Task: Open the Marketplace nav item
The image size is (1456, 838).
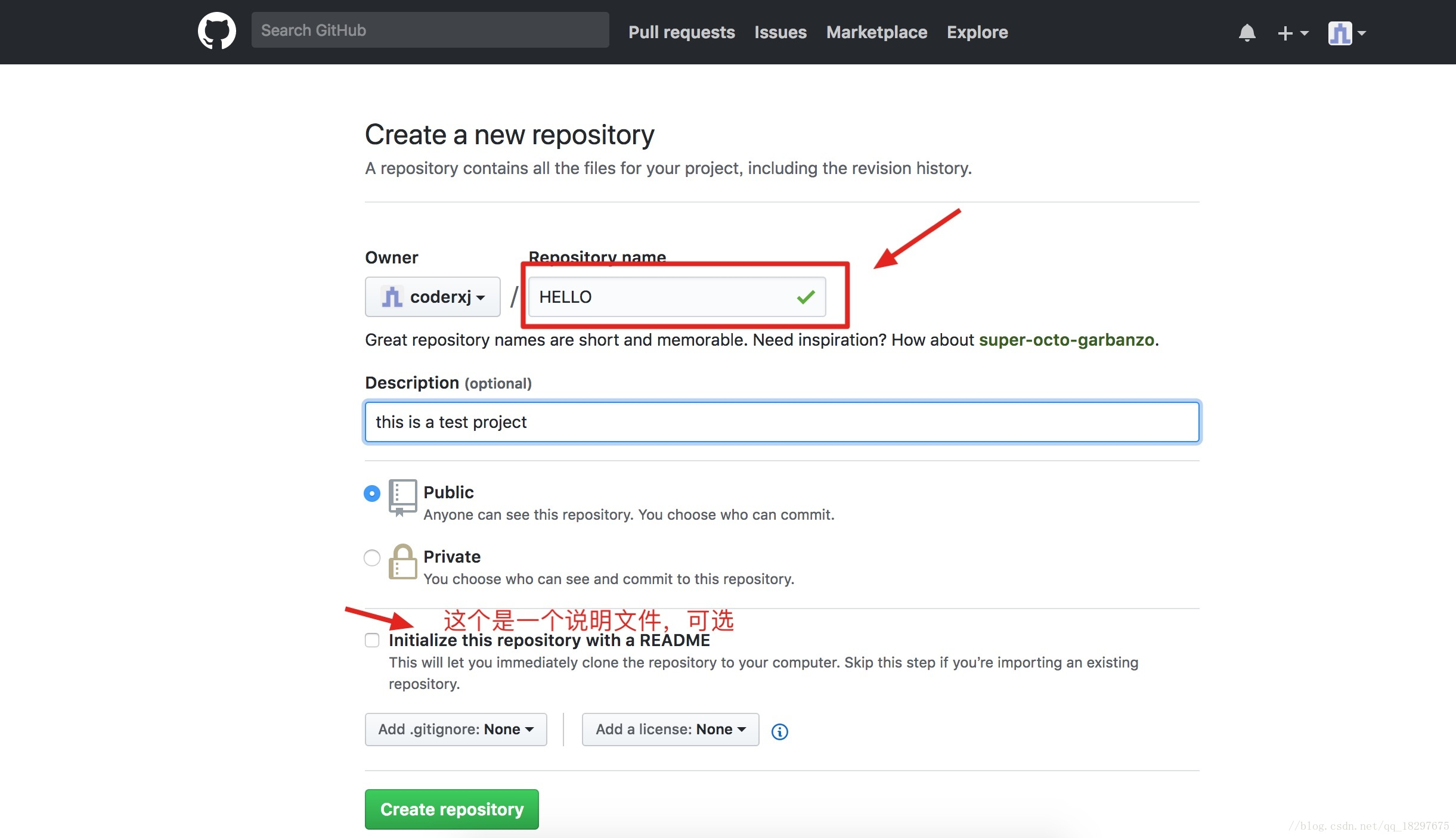Action: click(x=876, y=32)
